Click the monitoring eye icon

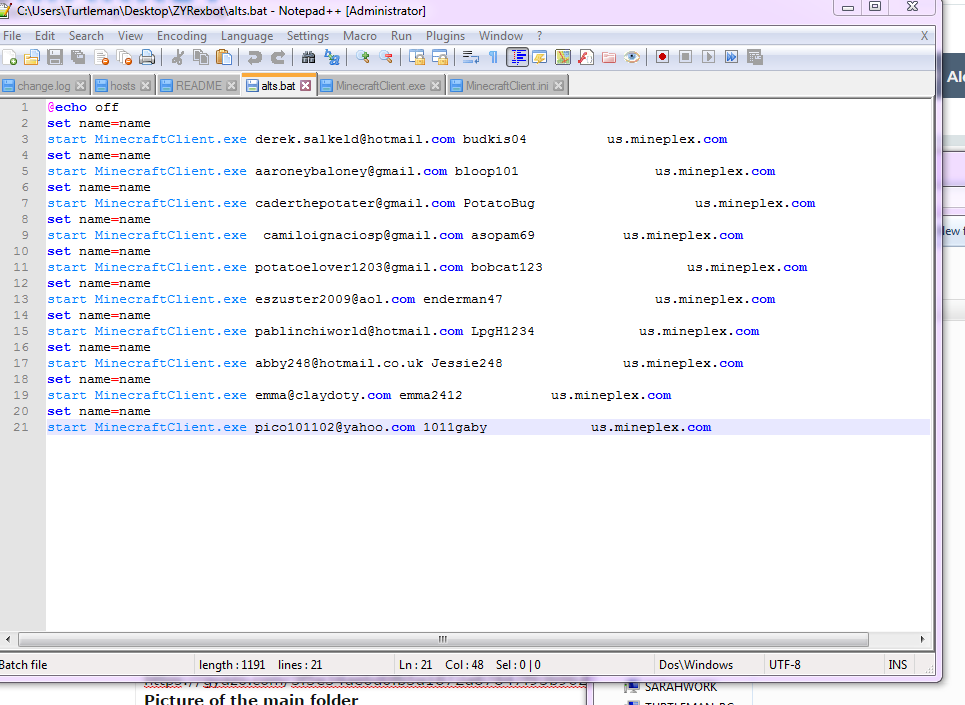(x=632, y=58)
